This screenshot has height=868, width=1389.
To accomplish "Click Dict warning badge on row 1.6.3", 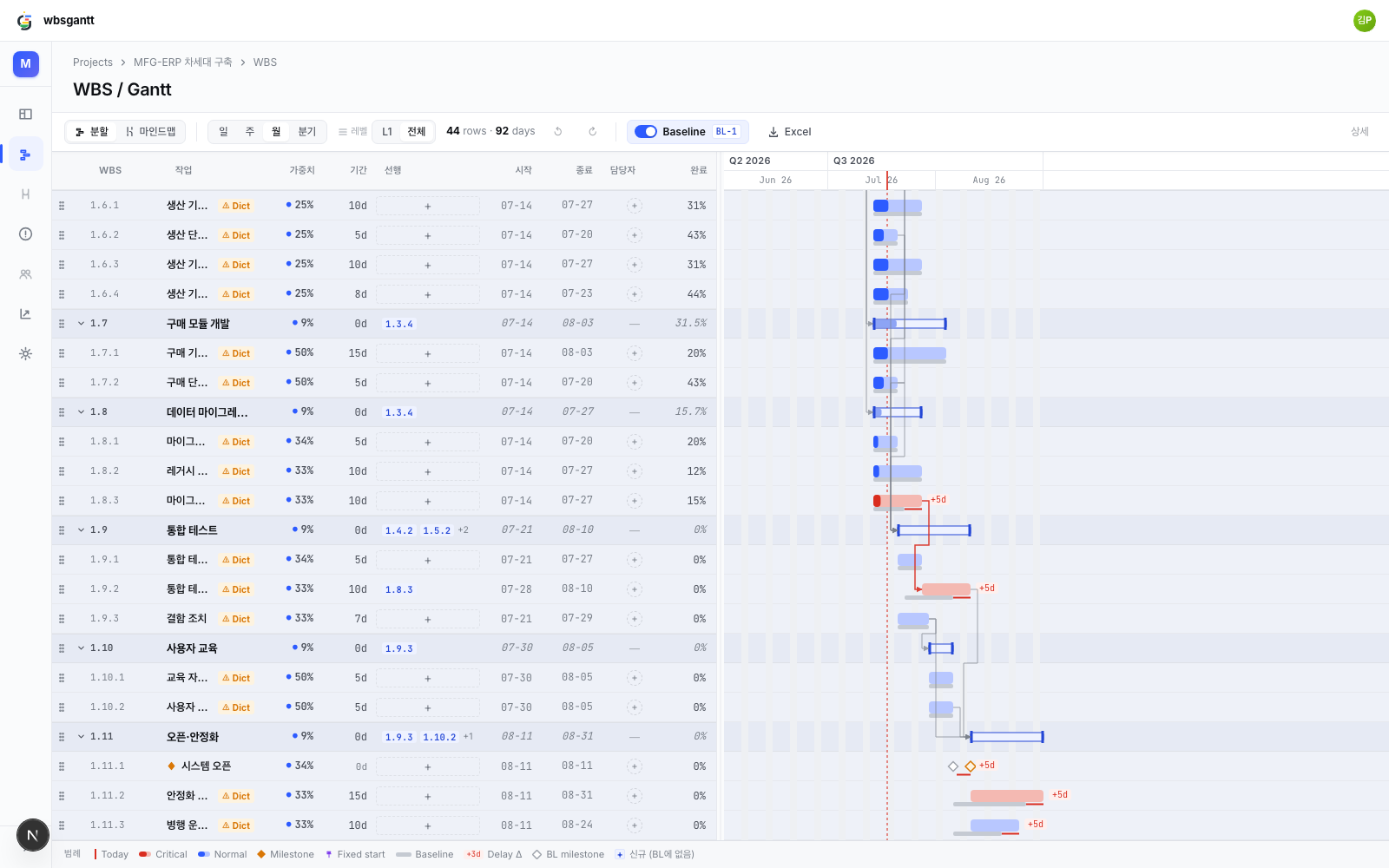I will click(x=236, y=265).
